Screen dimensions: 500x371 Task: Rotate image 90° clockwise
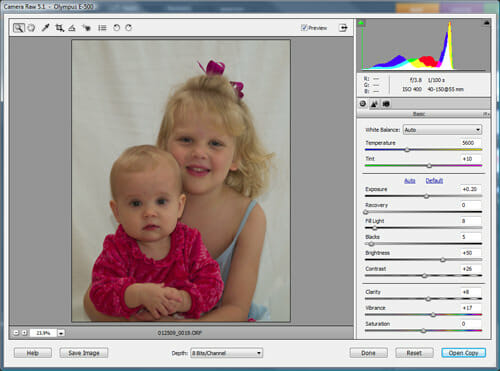[129, 28]
